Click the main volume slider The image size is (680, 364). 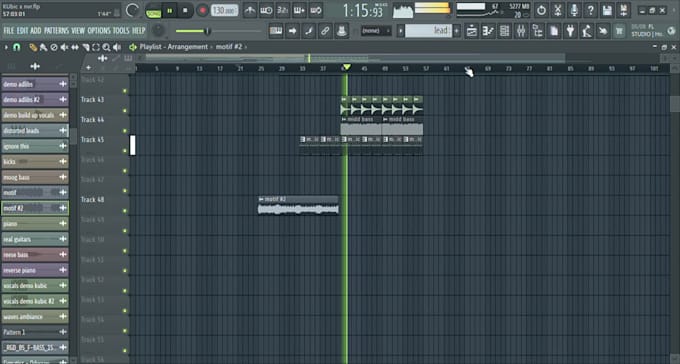pos(218,31)
